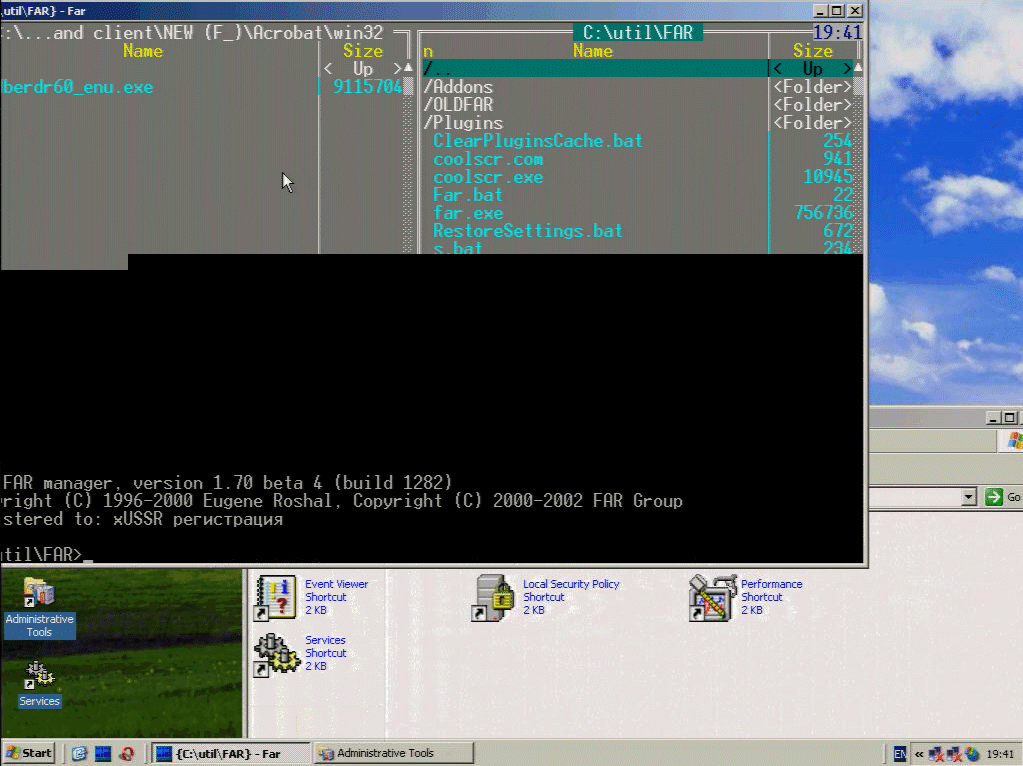Click the Windows logo throbber in explorer window
The width and height of the screenshot is (1023, 766).
point(1015,441)
